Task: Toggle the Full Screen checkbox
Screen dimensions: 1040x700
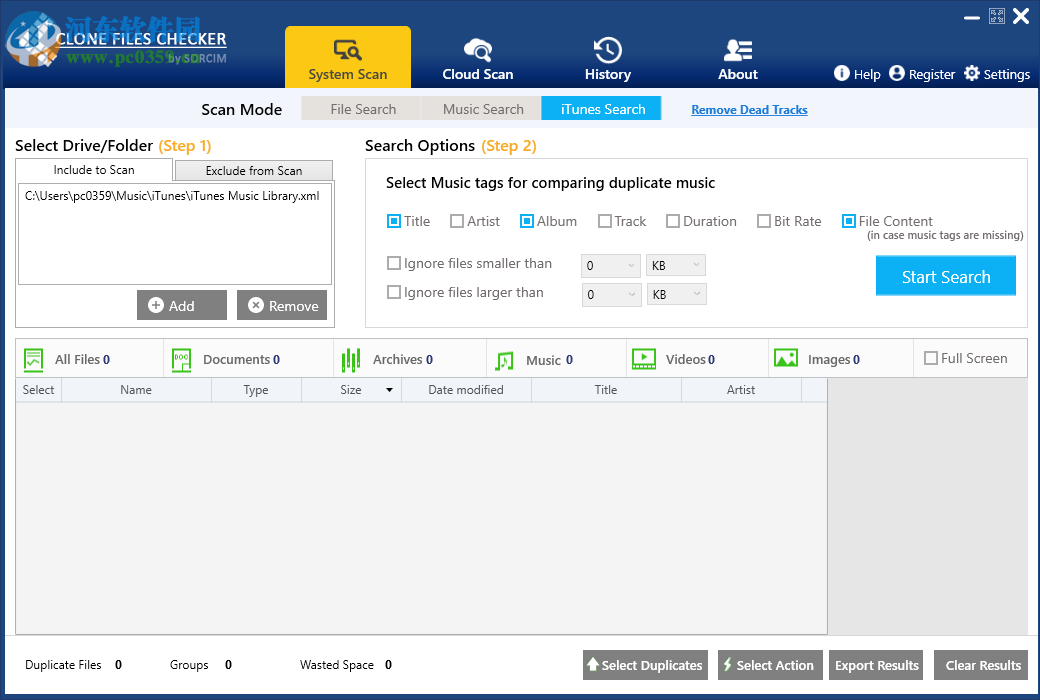Action: click(931, 358)
